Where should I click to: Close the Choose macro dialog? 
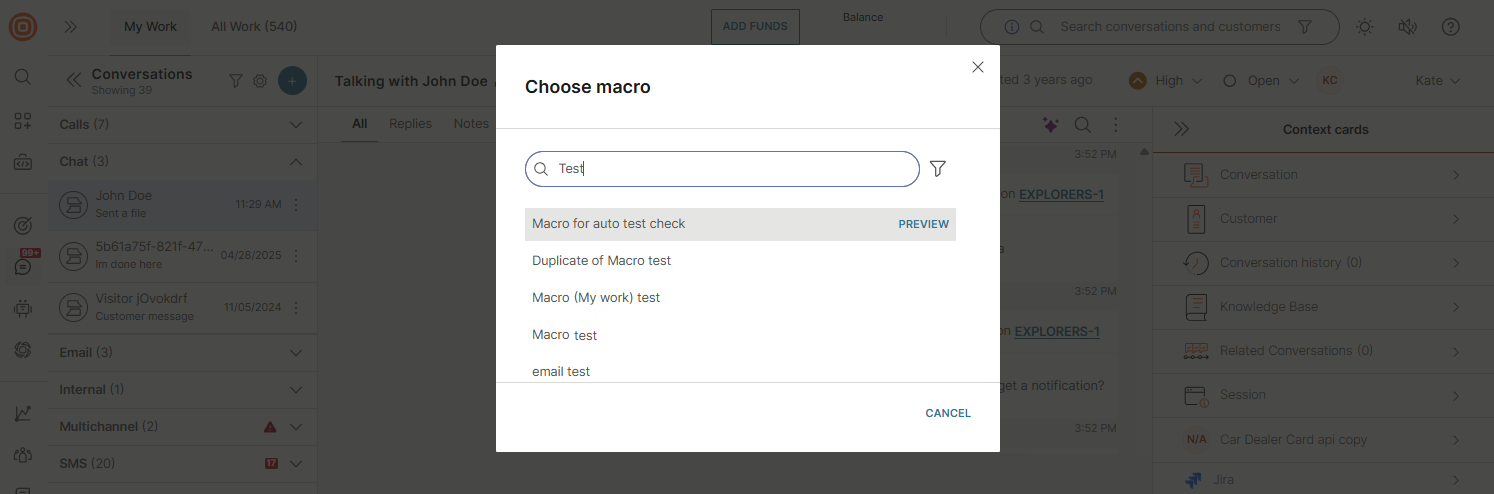coord(978,67)
